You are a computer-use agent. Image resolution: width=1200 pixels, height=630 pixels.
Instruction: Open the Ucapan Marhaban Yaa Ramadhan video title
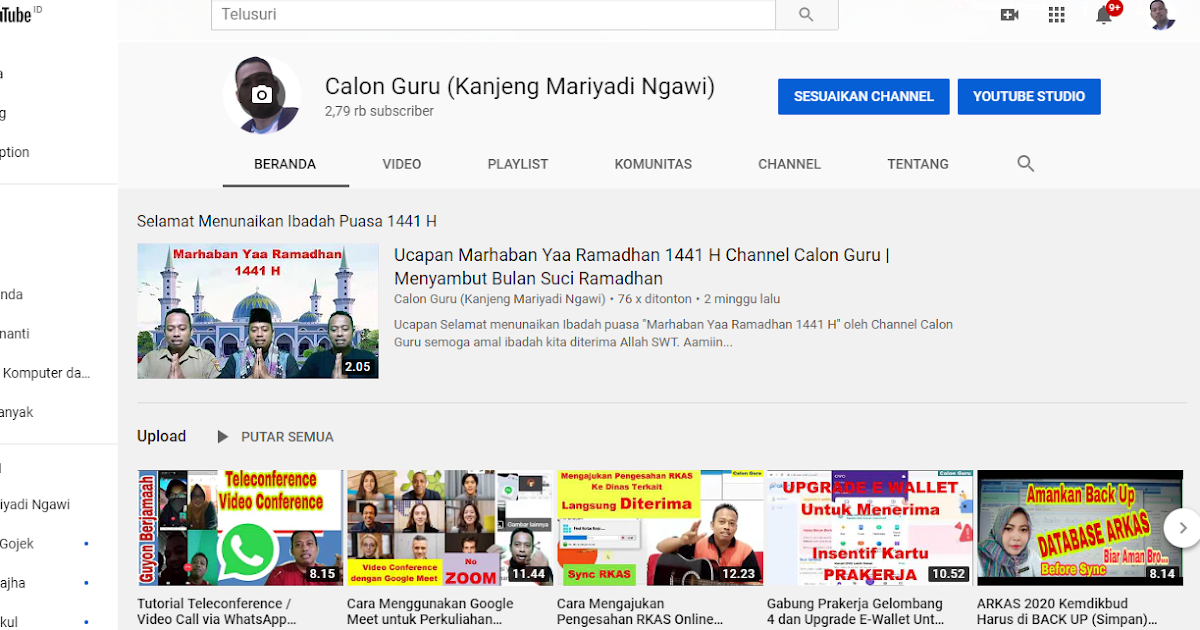[640, 266]
